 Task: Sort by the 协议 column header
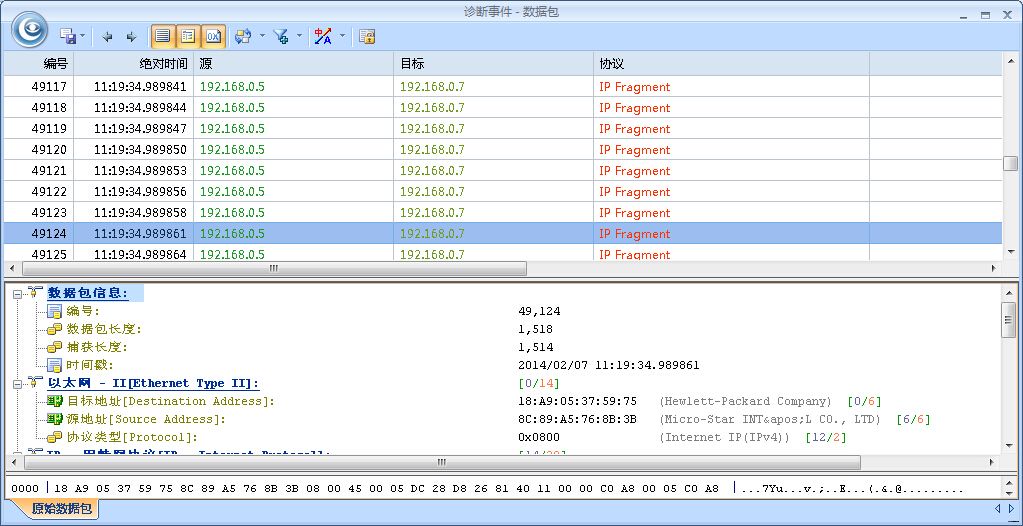(611, 63)
